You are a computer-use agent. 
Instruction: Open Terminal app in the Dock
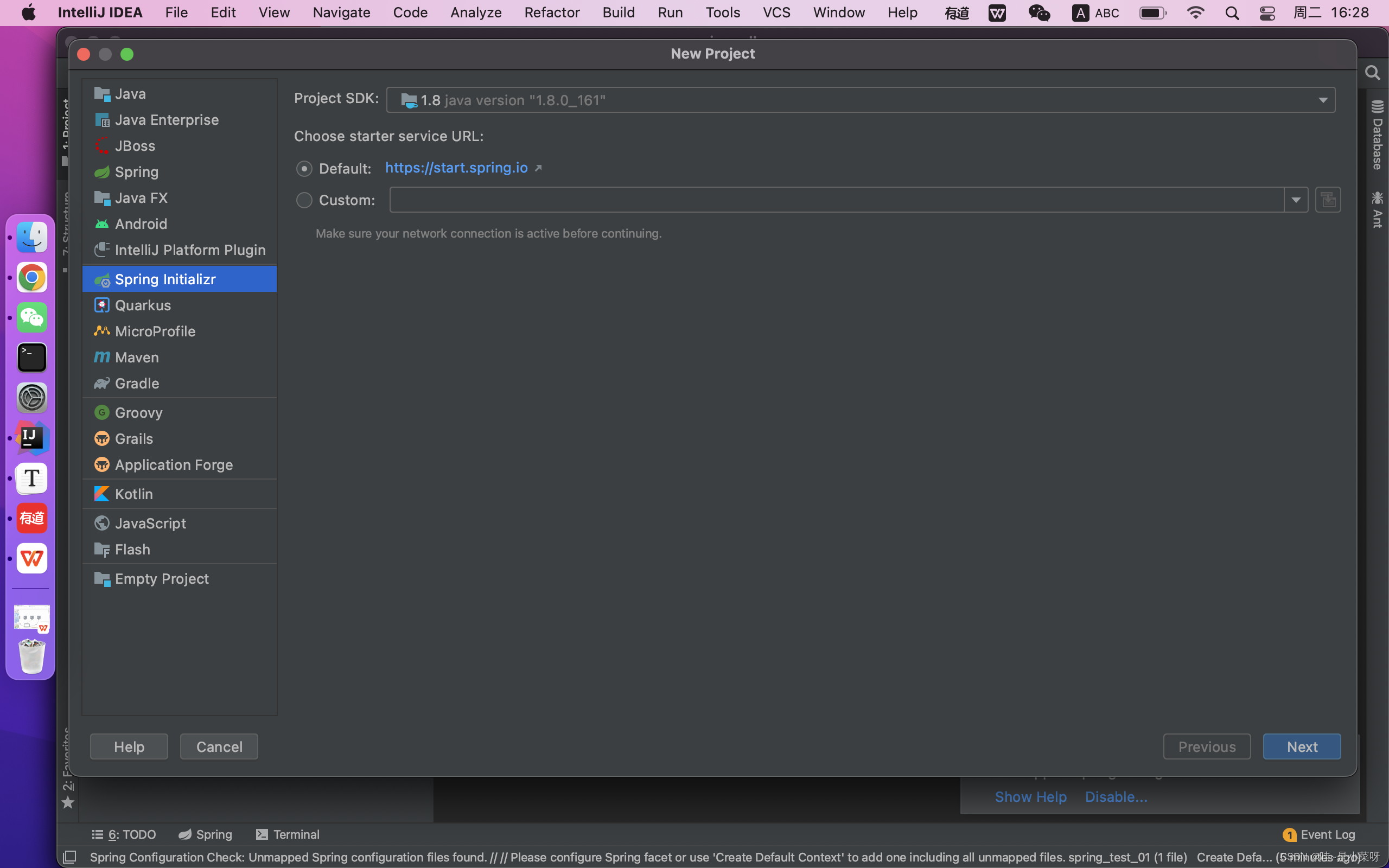(x=31, y=358)
